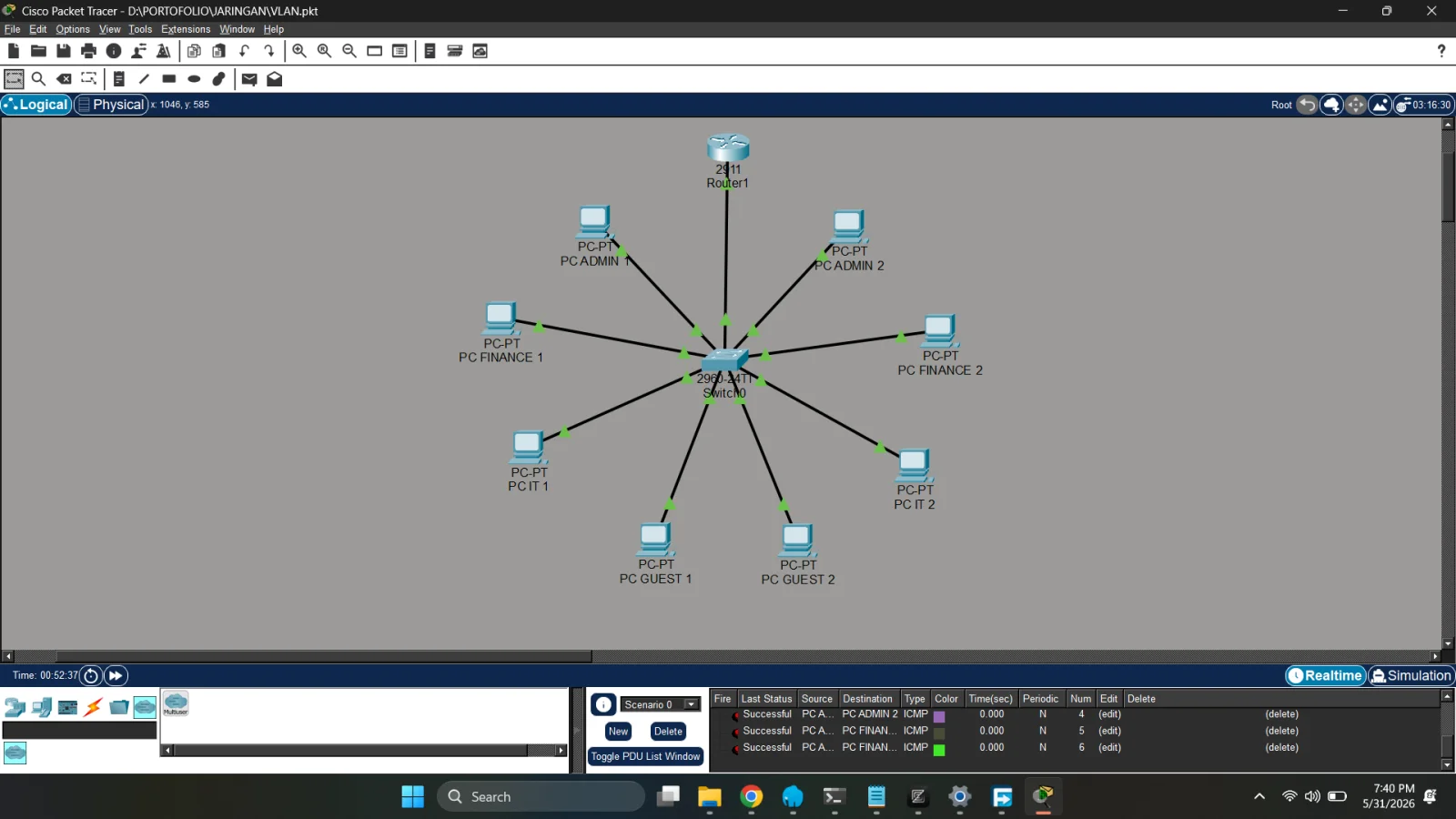The image size is (1456, 819).
Task: Redo the action via toolbar arrow
Action: pos(269,51)
